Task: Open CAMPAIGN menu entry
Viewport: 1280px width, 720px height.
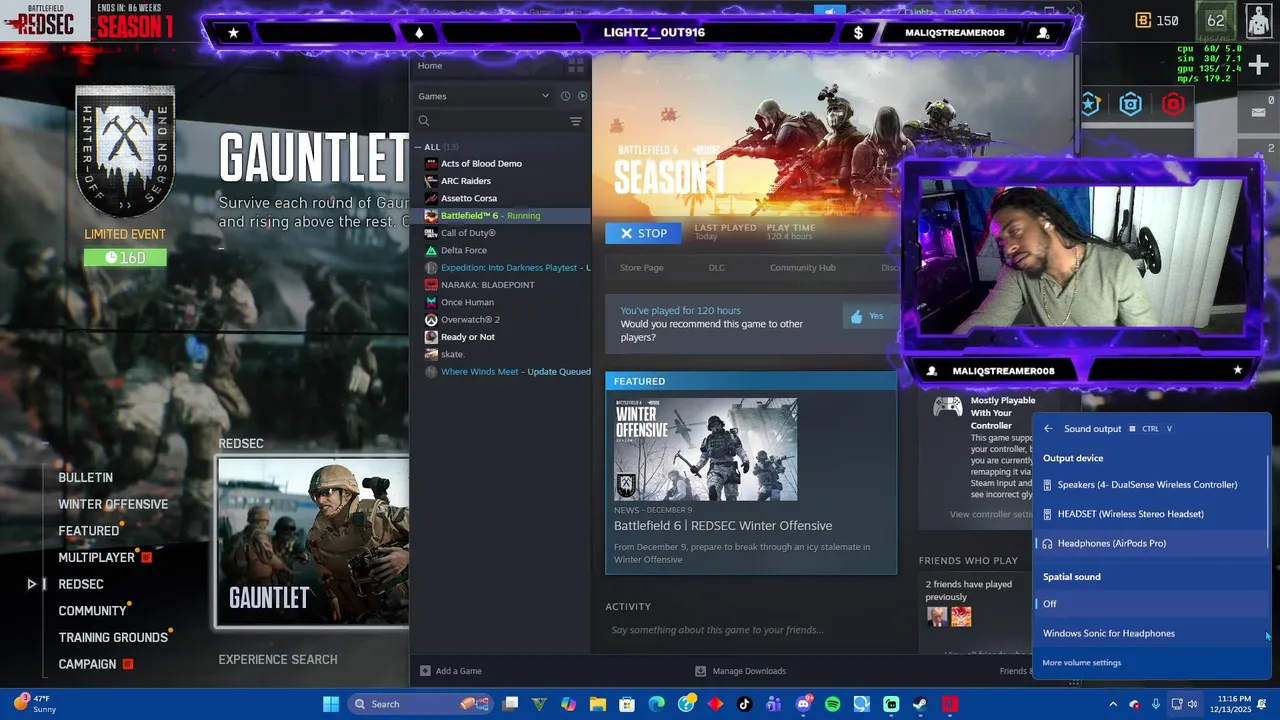Action: (x=88, y=665)
